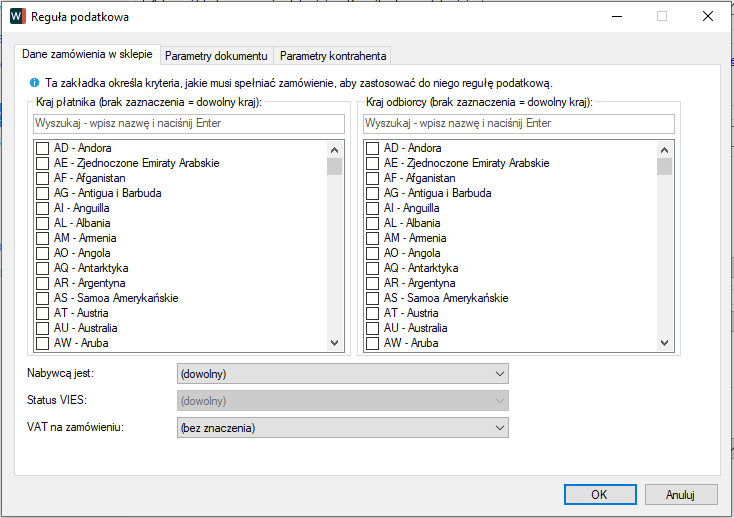The width and height of the screenshot is (734, 518).
Task: Click the blue info icon beside the tab description
Action: click(34, 83)
